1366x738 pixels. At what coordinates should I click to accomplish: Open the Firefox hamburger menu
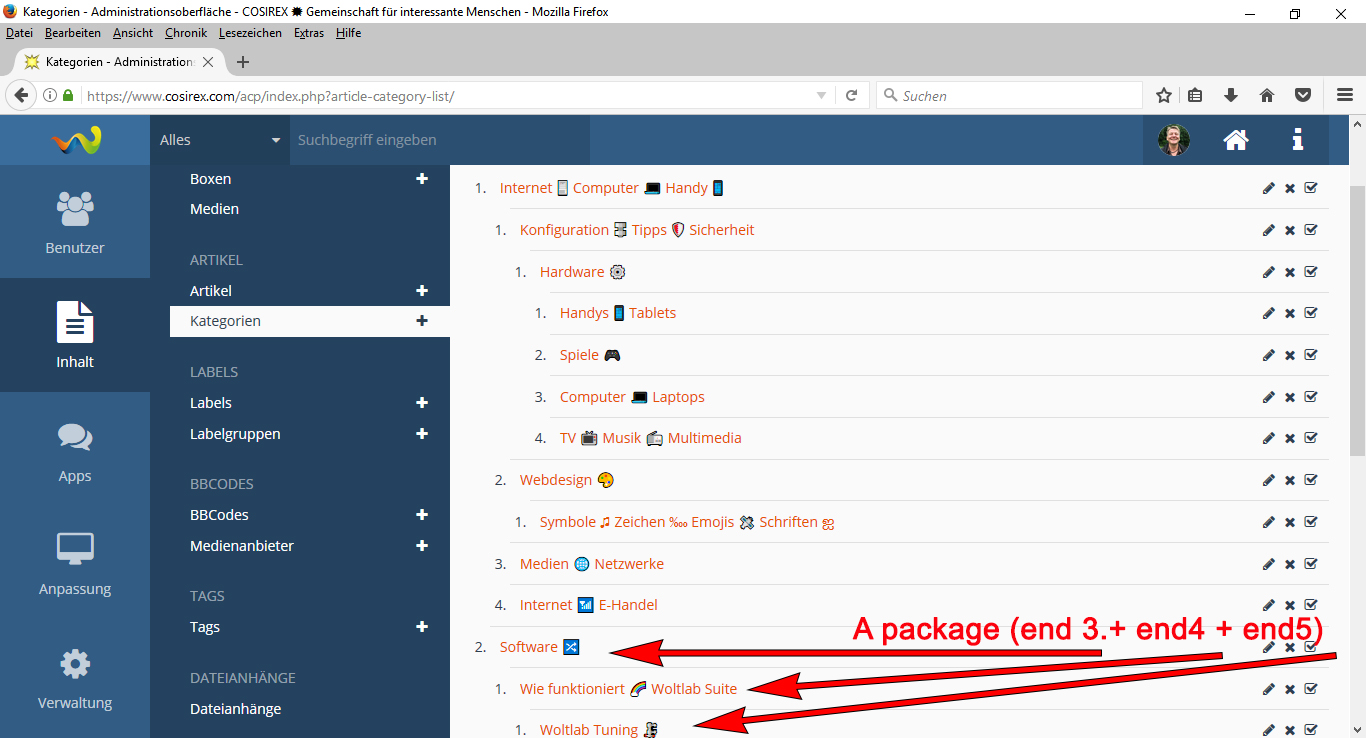1345,96
